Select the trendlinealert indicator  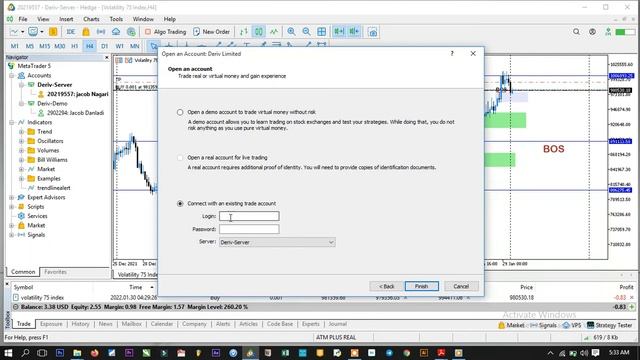pyautogui.click(x=53, y=188)
